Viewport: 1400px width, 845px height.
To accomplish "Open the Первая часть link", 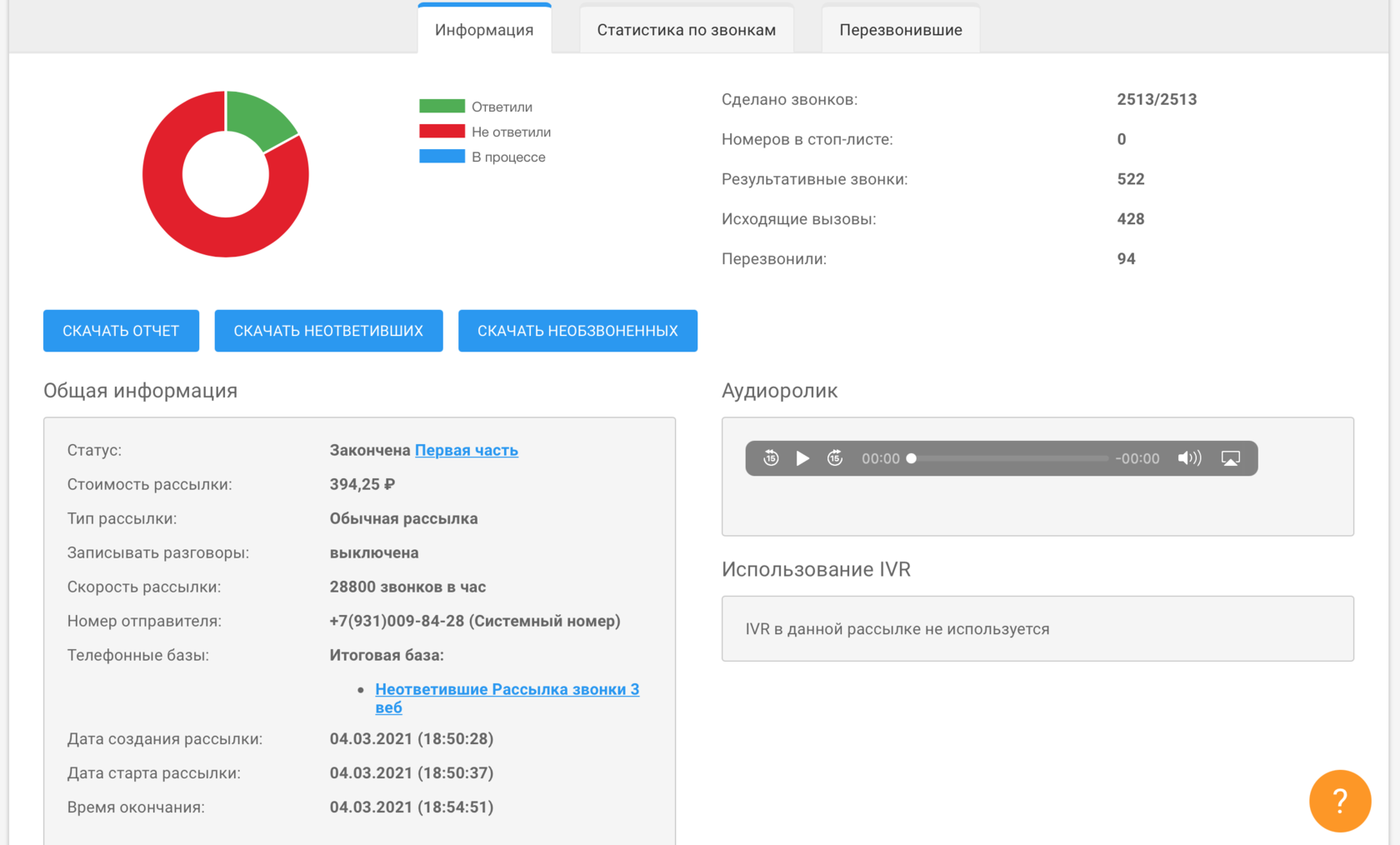I will [x=467, y=450].
